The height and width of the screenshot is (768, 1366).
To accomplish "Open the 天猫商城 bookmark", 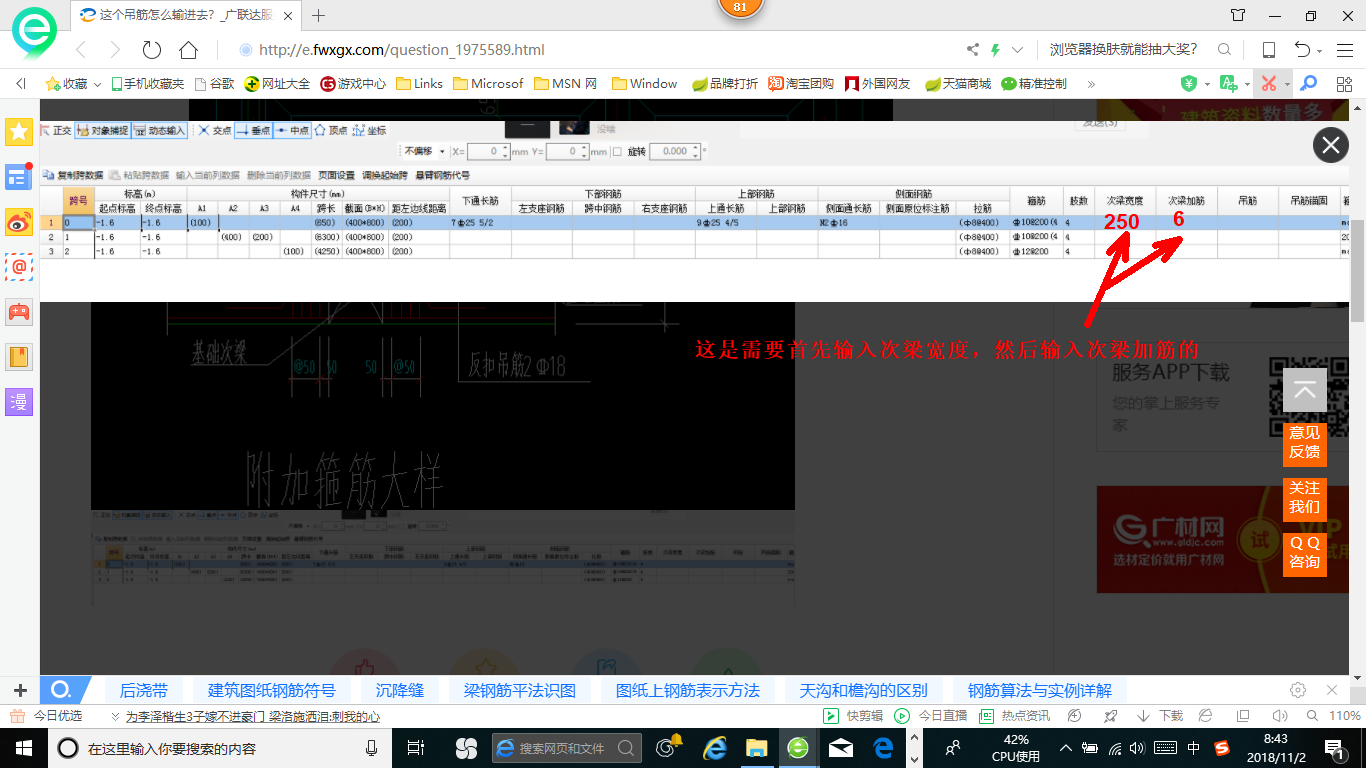I will point(958,84).
